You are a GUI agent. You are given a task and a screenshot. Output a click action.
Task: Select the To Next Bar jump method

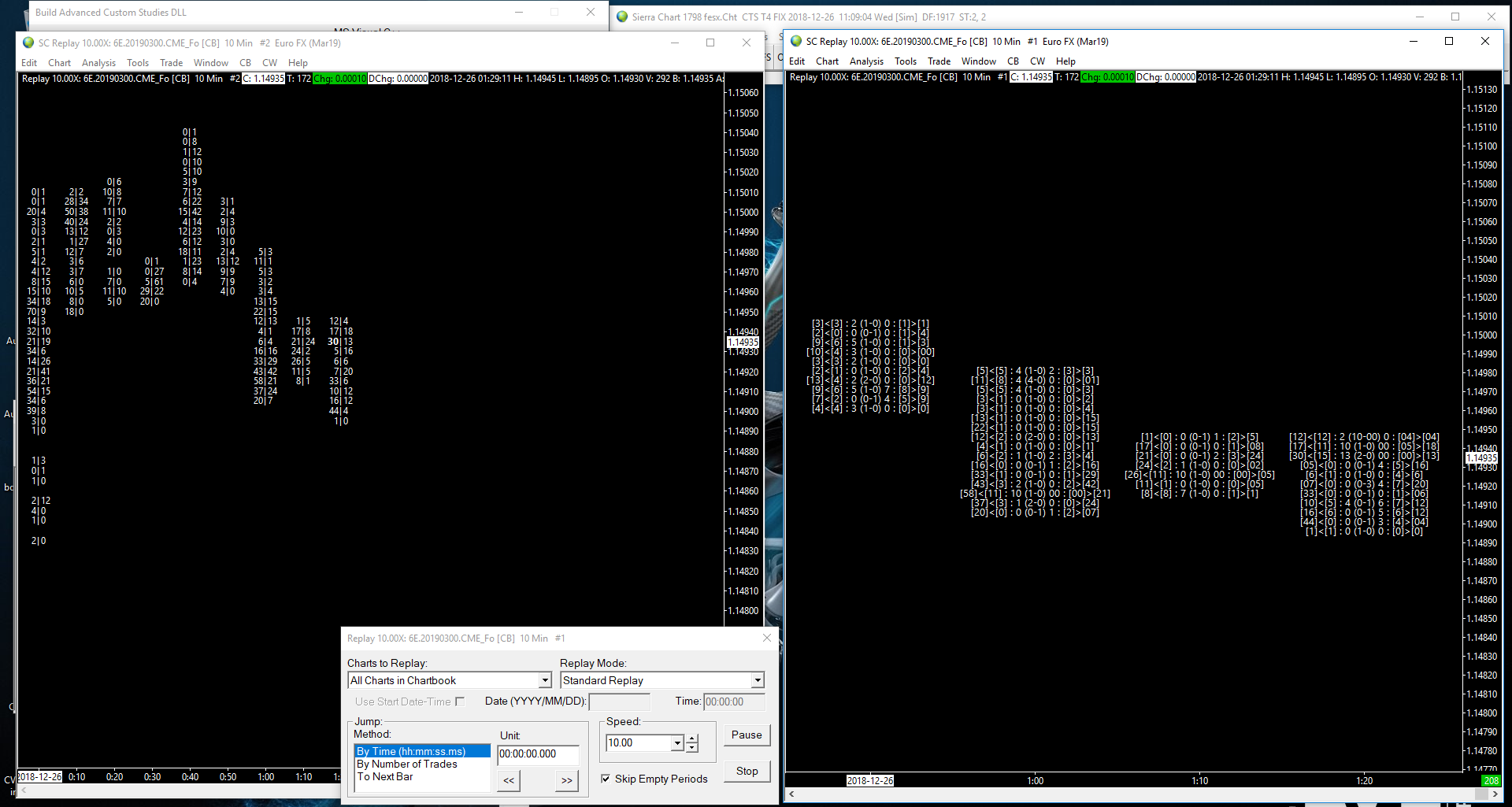point(422,776)
